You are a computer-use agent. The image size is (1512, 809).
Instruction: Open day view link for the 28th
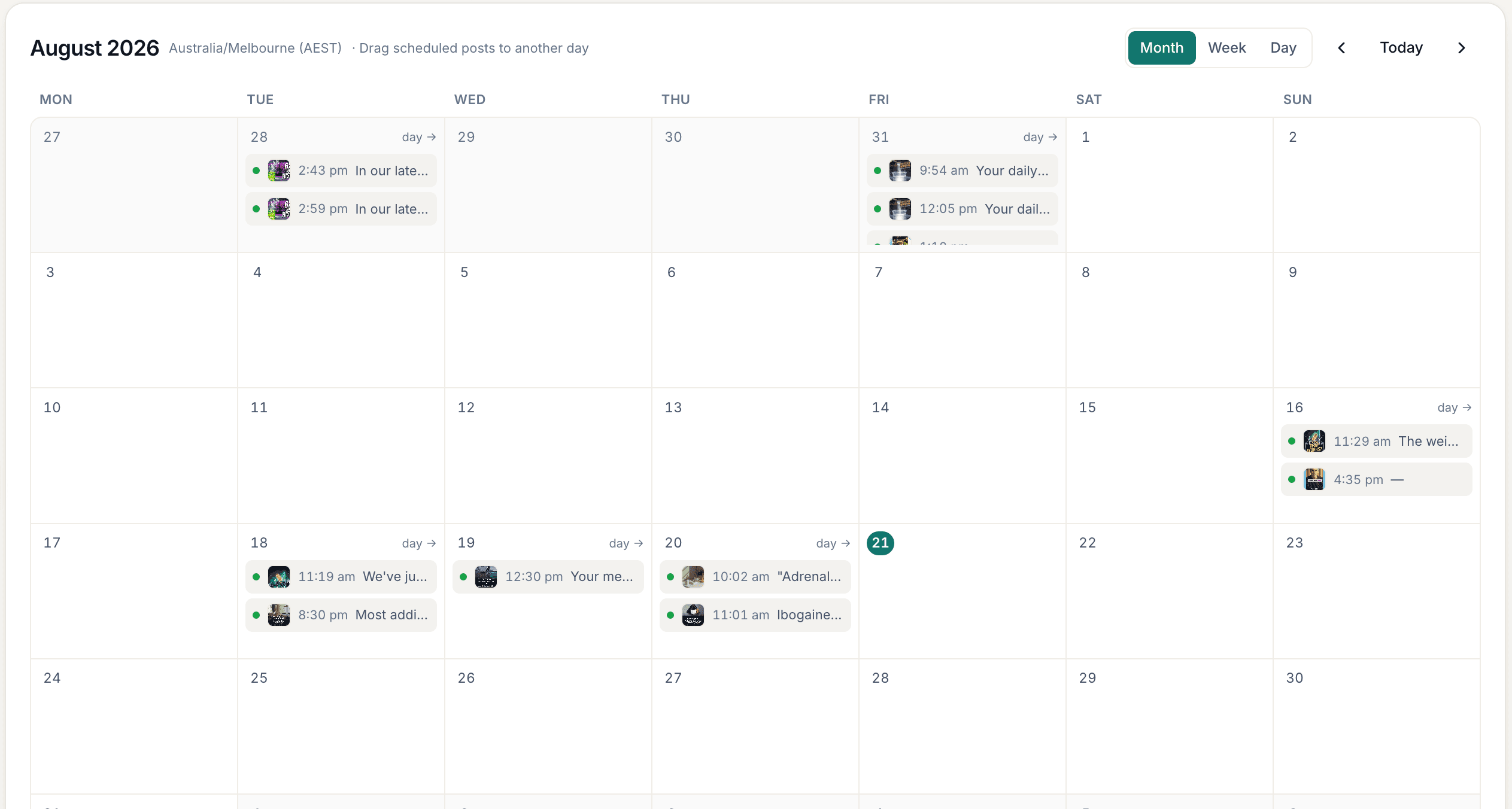coord(418,137)
